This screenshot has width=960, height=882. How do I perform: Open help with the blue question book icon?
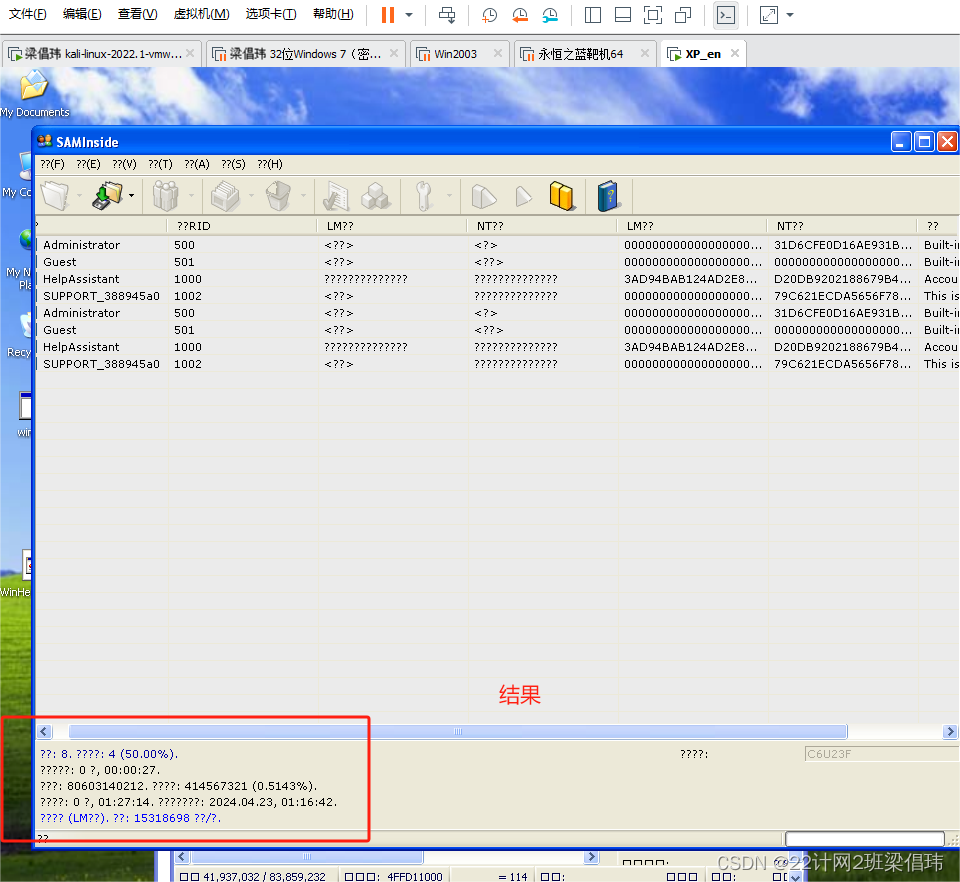pos(608,196)
